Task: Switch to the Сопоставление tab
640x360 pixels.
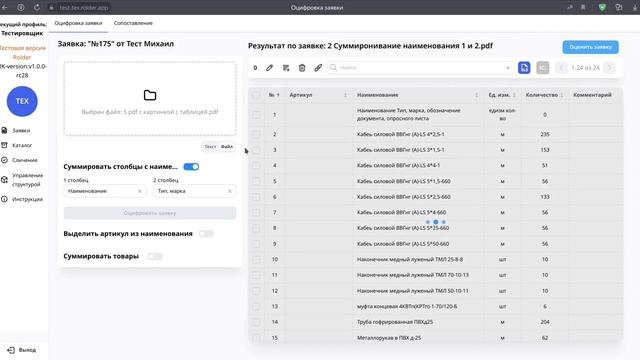Action: pyautogui.click(x=133, y=23)
